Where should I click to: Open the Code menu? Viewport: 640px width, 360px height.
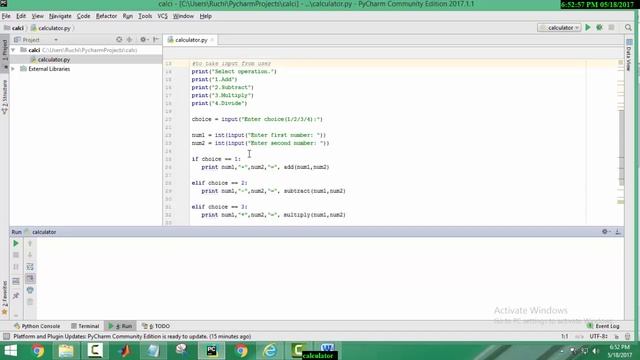tap(83, 16)
